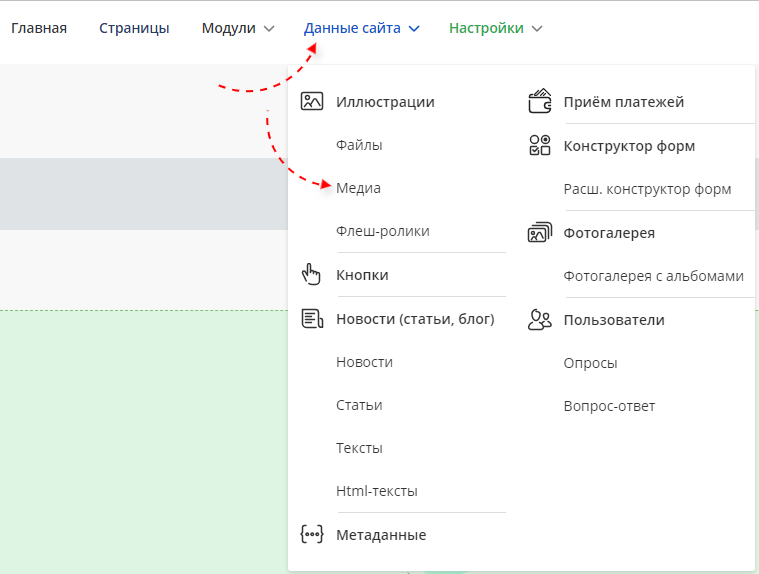Screen dimensions: 759x574
Task: Open the Страницы menu item
Action: [x=134, y=28]
